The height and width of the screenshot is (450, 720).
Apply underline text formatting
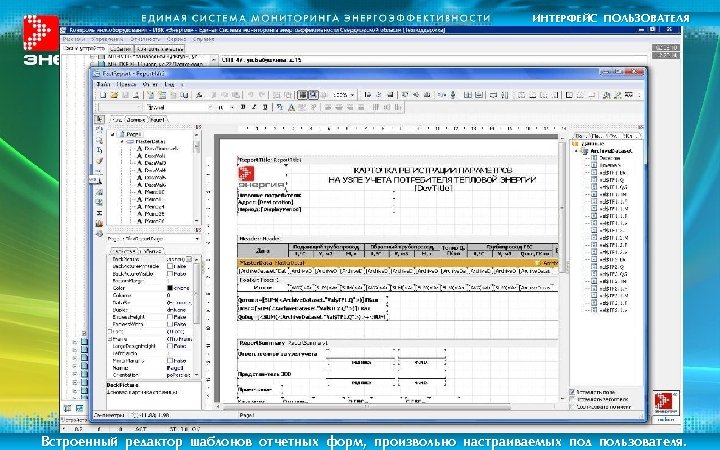(x=265, y=107)
